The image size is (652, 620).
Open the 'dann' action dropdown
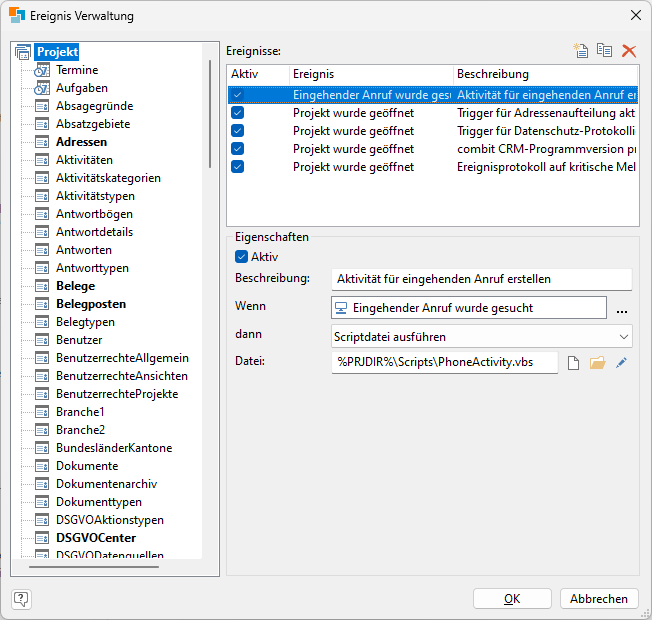point(481,337)
